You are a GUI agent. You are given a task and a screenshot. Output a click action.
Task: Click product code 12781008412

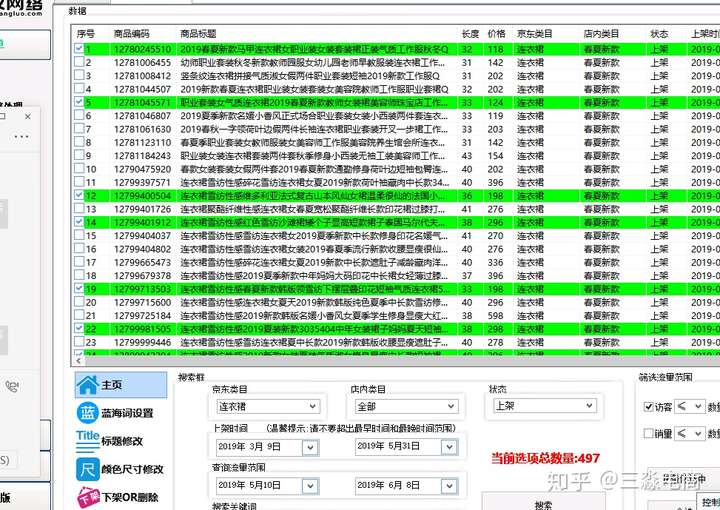point(142,76)
